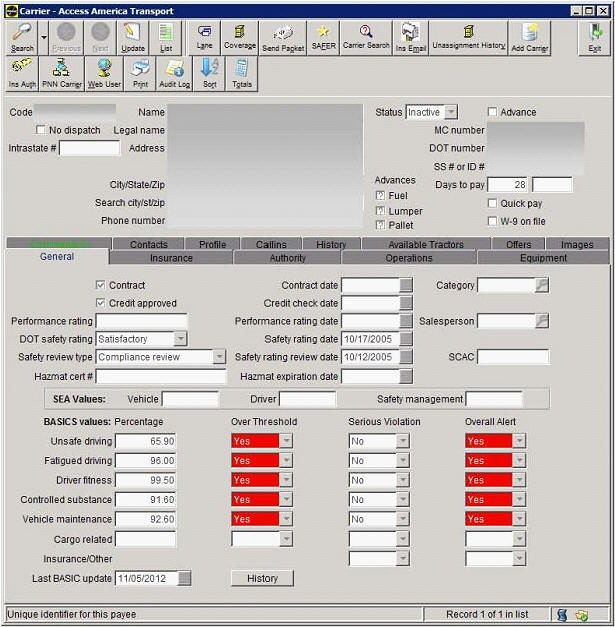The height and width of the screenshot is (627, 615).
Task: Open Carrier Search from toolbar
Action: [x=364, y=37]
